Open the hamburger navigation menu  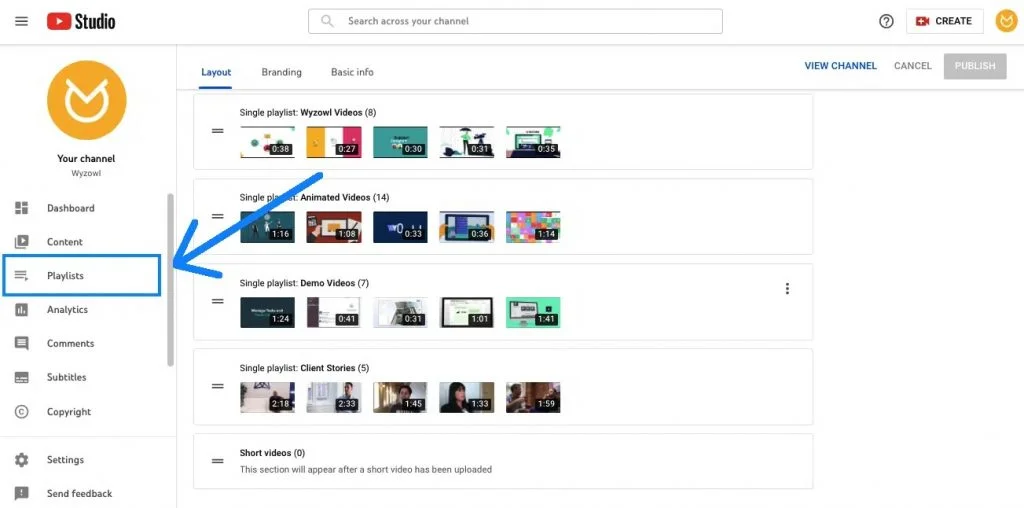click(22, 21)
